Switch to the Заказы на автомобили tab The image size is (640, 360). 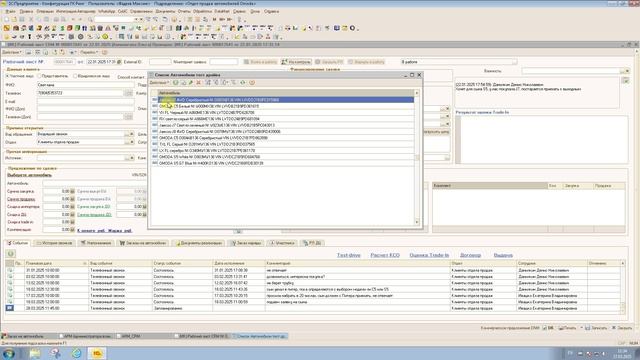143,243
